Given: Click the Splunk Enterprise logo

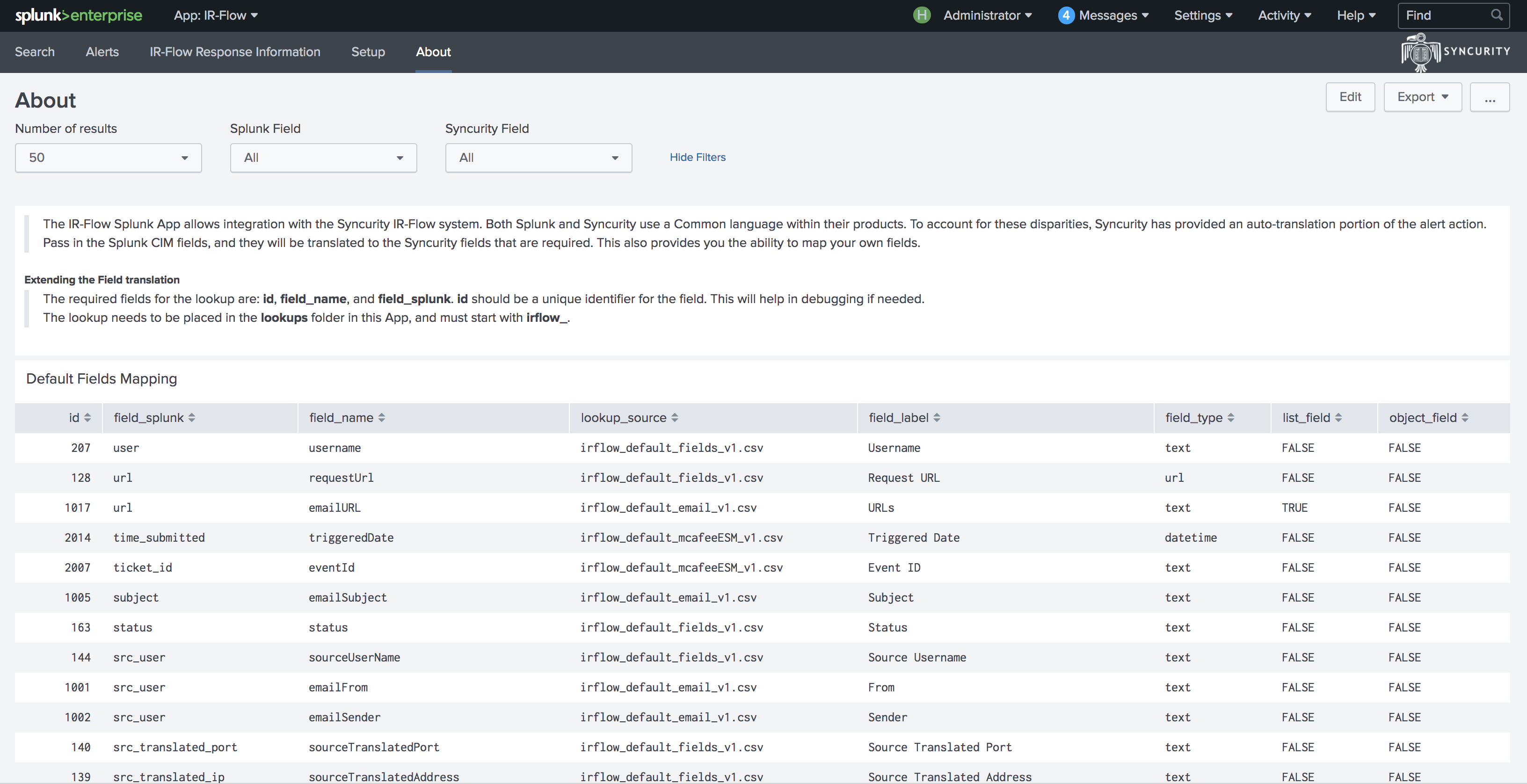Looking at the screenshot, I should [78, 15].
